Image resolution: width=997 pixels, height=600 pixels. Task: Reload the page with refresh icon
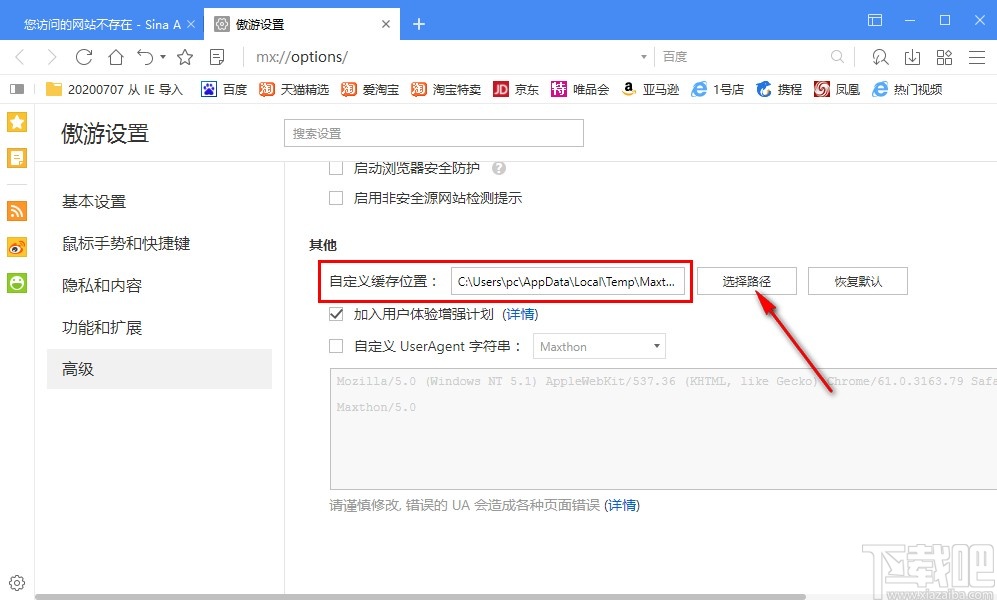84,57
